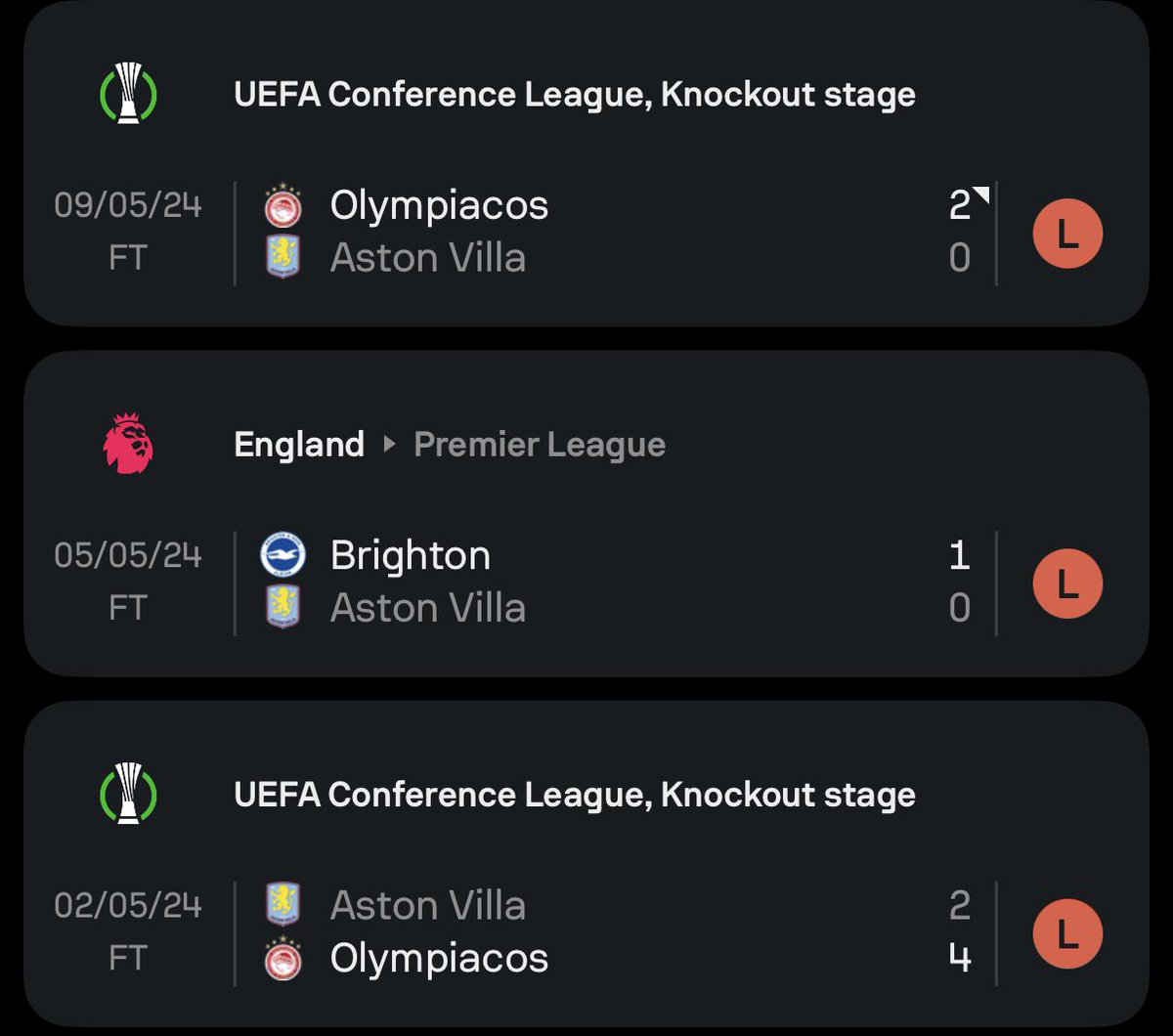Click the arrow between England and Premier League
This screenshot has height=1036, width=1173.
pyautogui.click(x=389, y=445)
